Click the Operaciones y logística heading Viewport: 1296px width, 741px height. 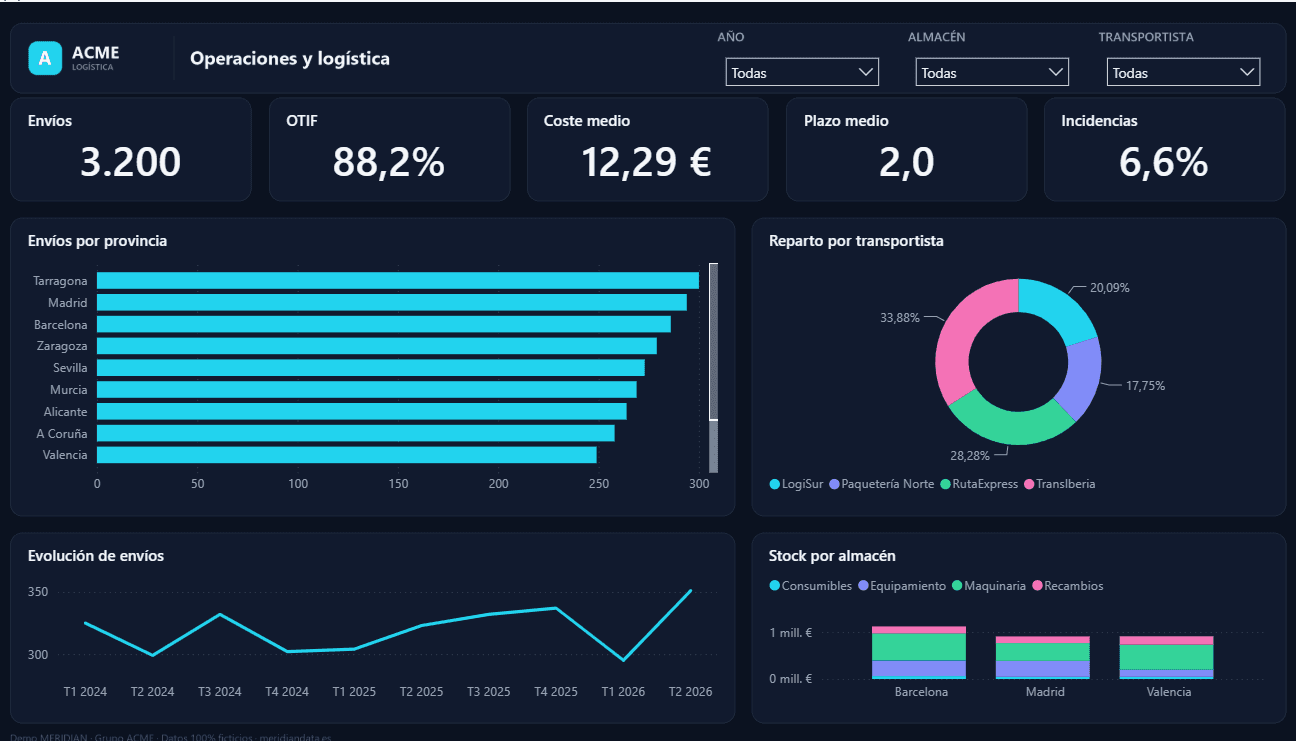290,59
